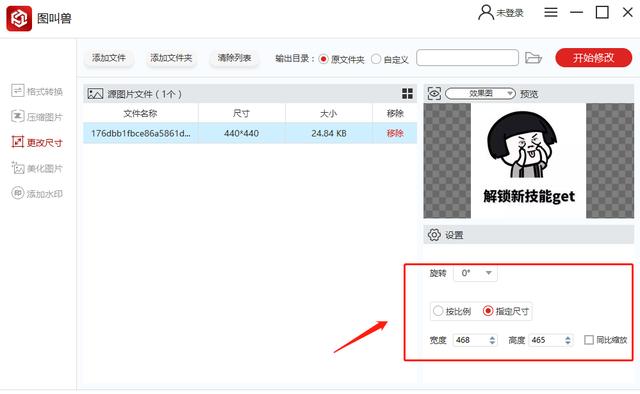Open the hamburger menu in title bar
The image size is (640, 394).
tap(551, 12)
